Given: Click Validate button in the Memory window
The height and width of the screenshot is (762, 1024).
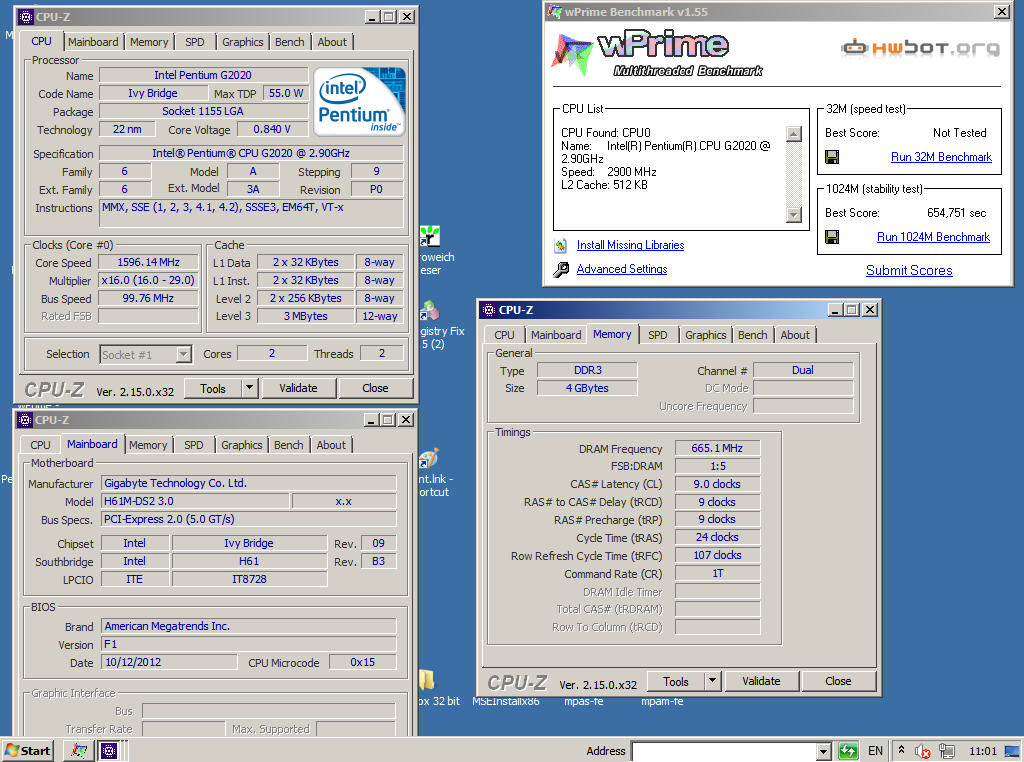Looking at the screenshot, I should (x=761, y=681).
